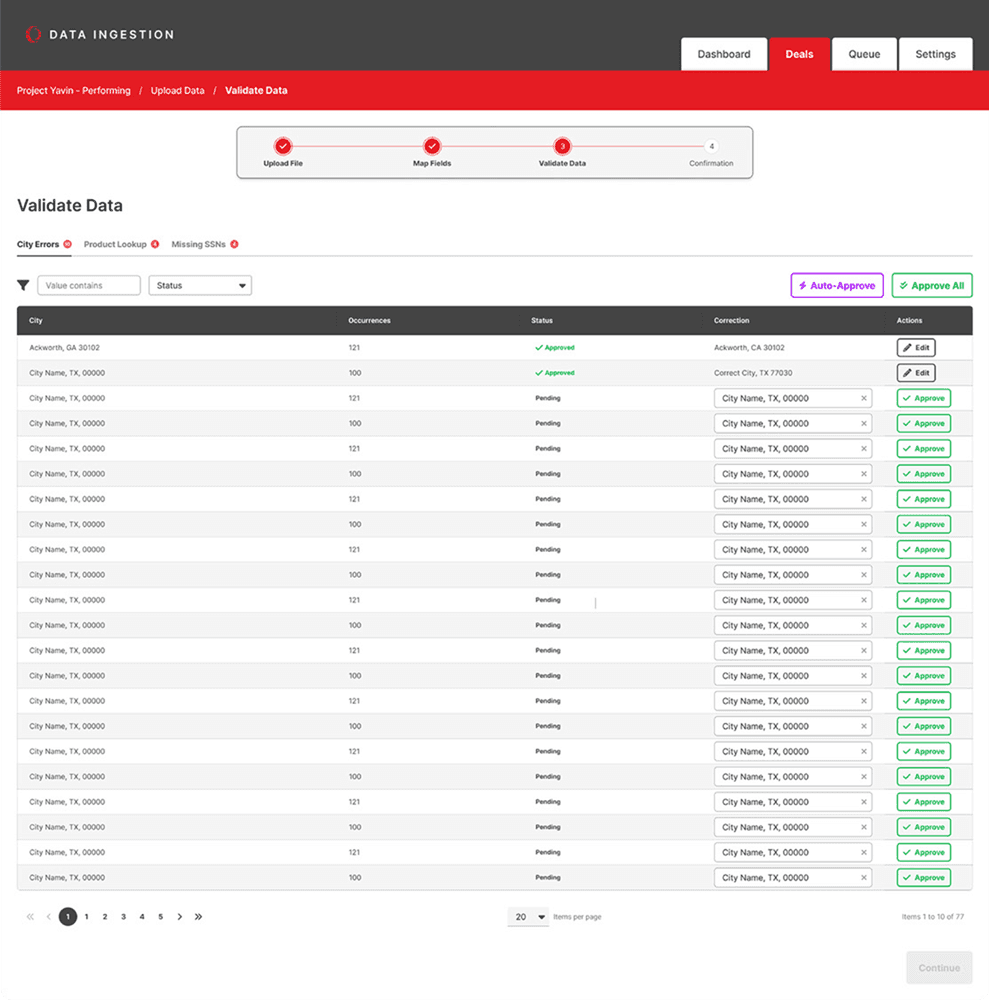Jump to last page with double-right arrows
Screen dimensions: 989x1000
click(198, 916)
